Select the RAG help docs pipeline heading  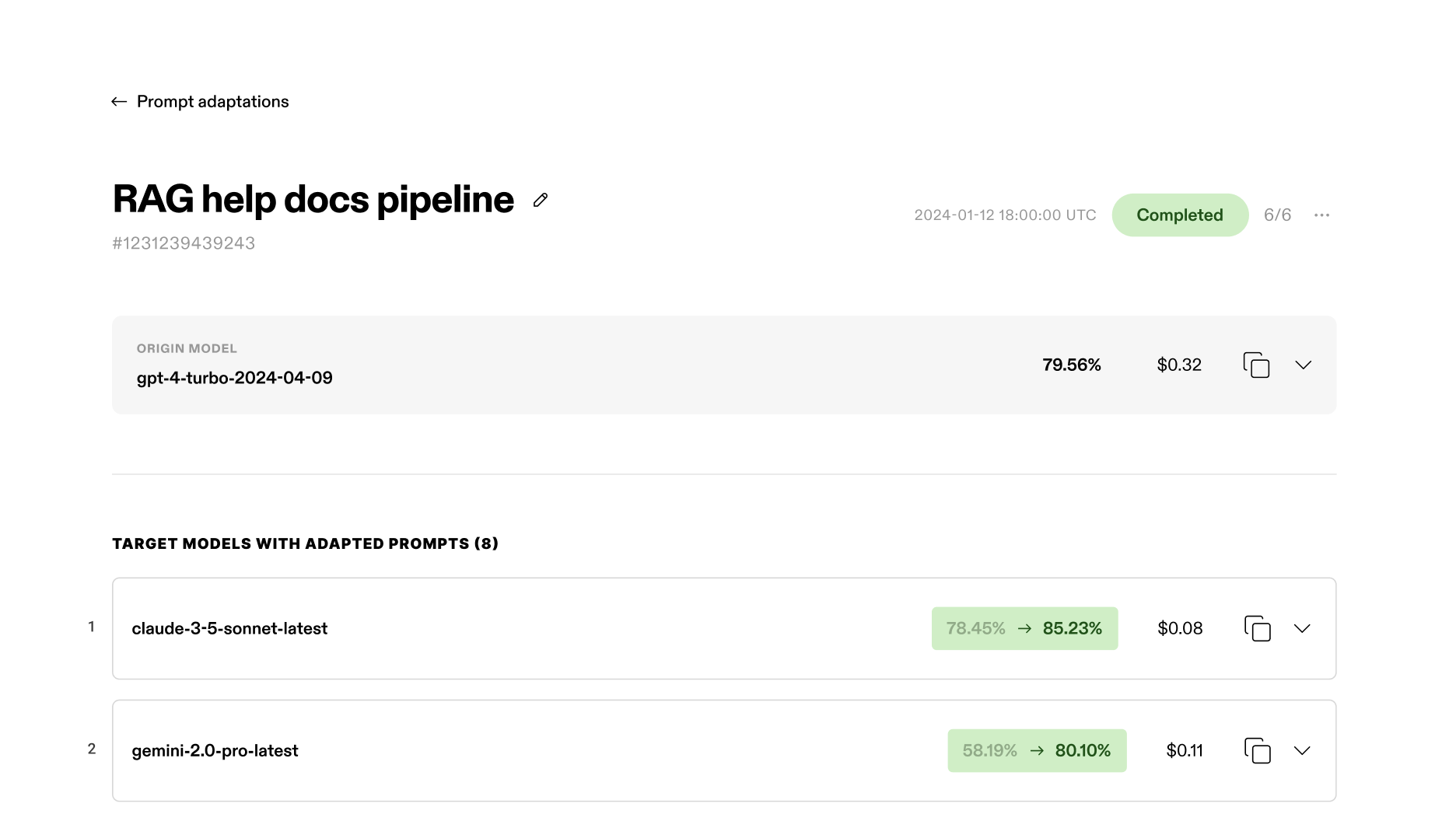(313, 200)
